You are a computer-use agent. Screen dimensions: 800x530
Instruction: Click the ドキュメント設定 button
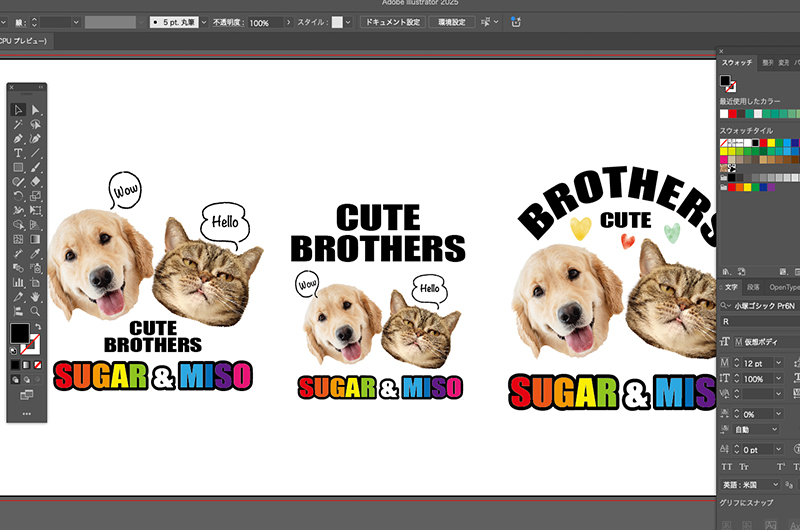(x=392, y=22)
